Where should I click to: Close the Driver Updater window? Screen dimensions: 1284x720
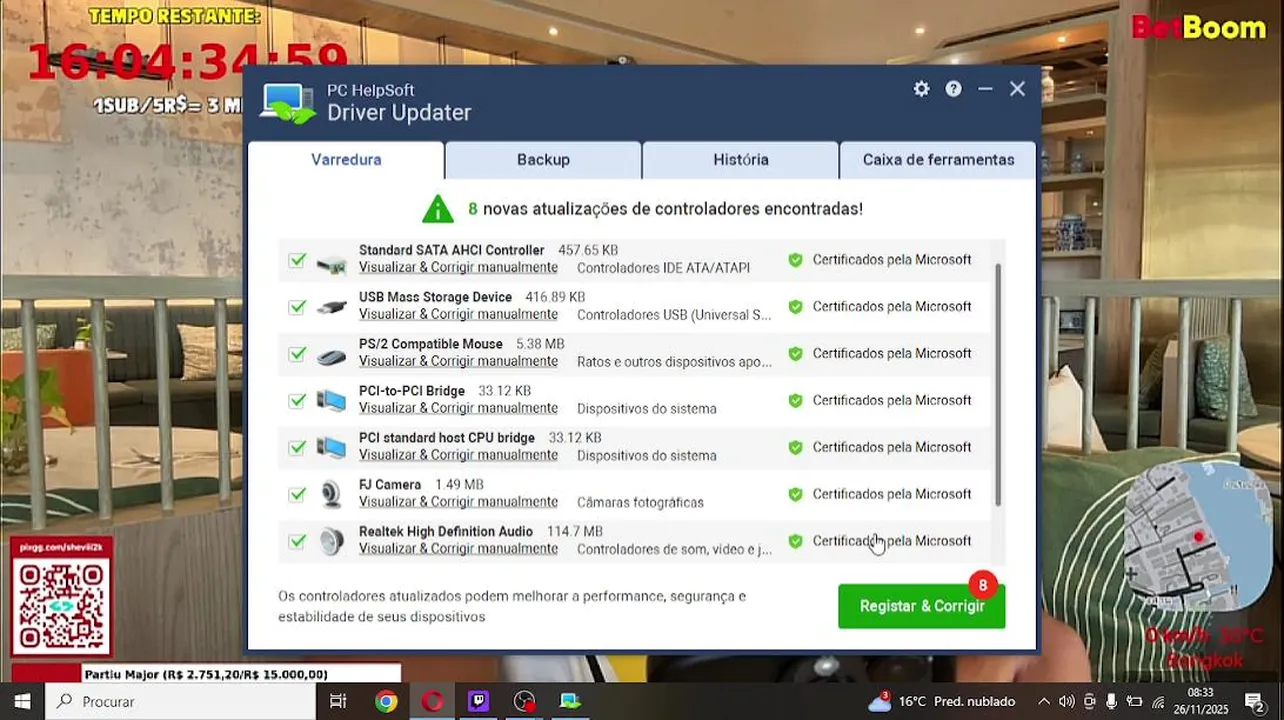[1017, 89]
